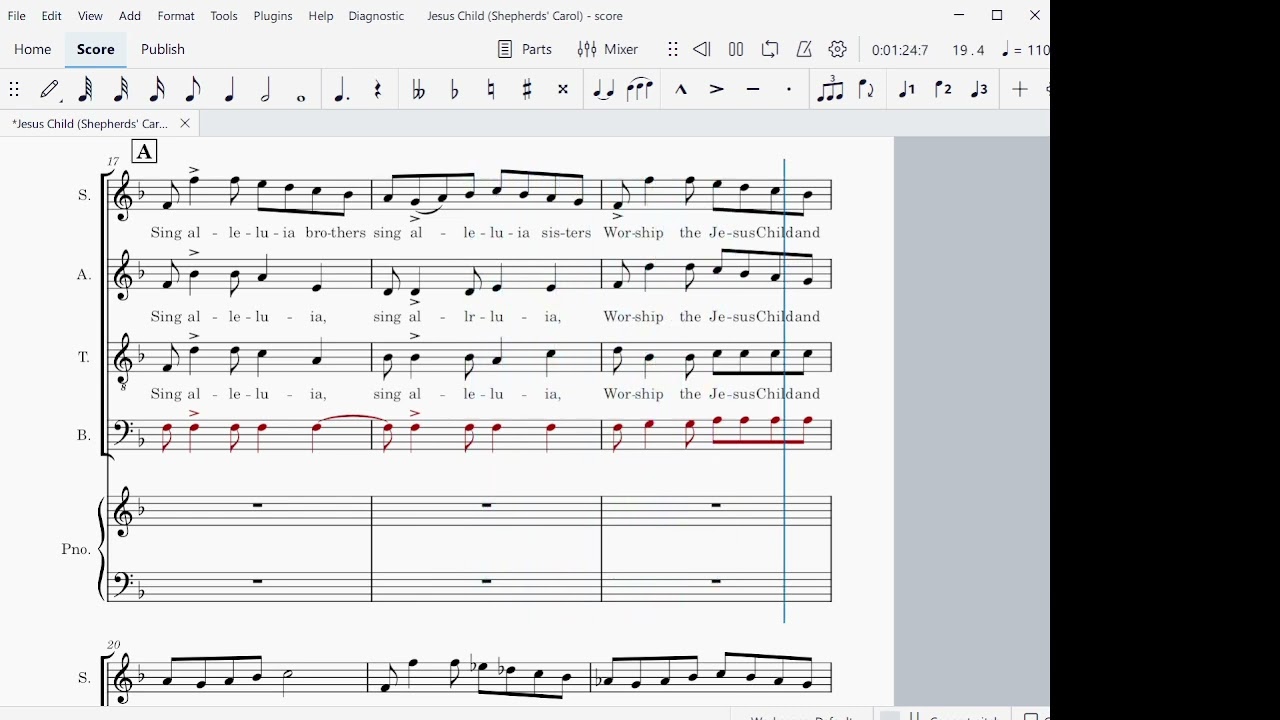Viewport: 1280px width, 720px height.
Task: Select quarter note duration
Action: [x=230, y=90]
